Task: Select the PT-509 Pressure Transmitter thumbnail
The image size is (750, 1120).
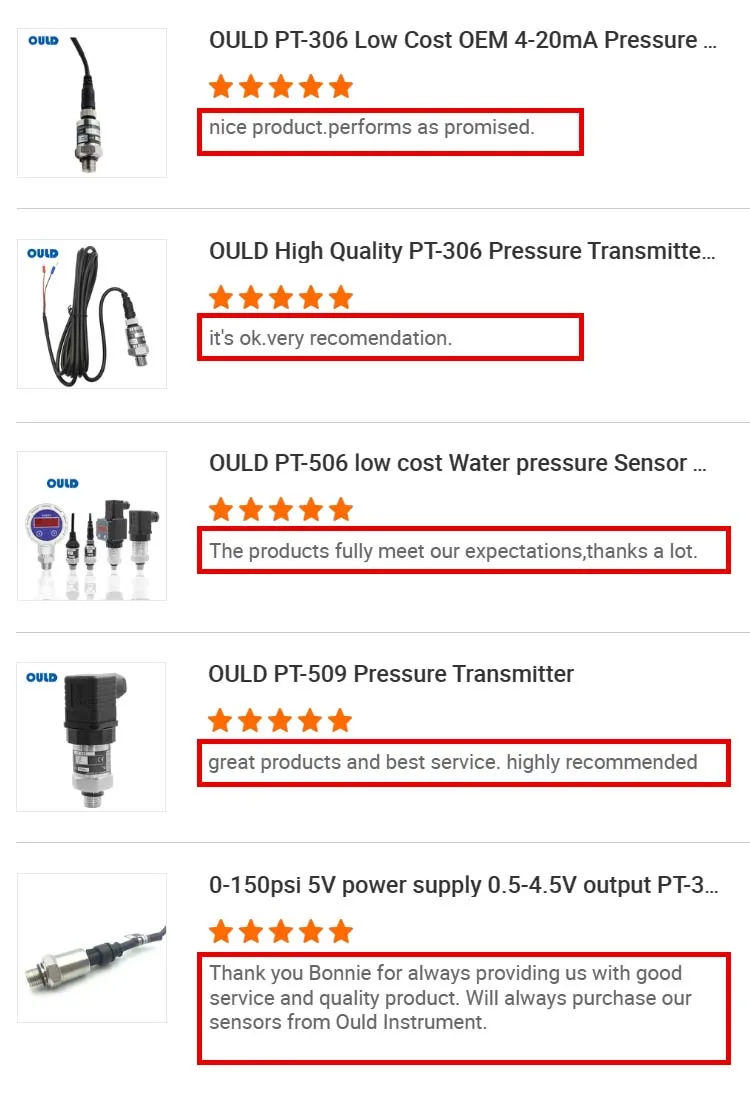Action: [x=92, y=737]
